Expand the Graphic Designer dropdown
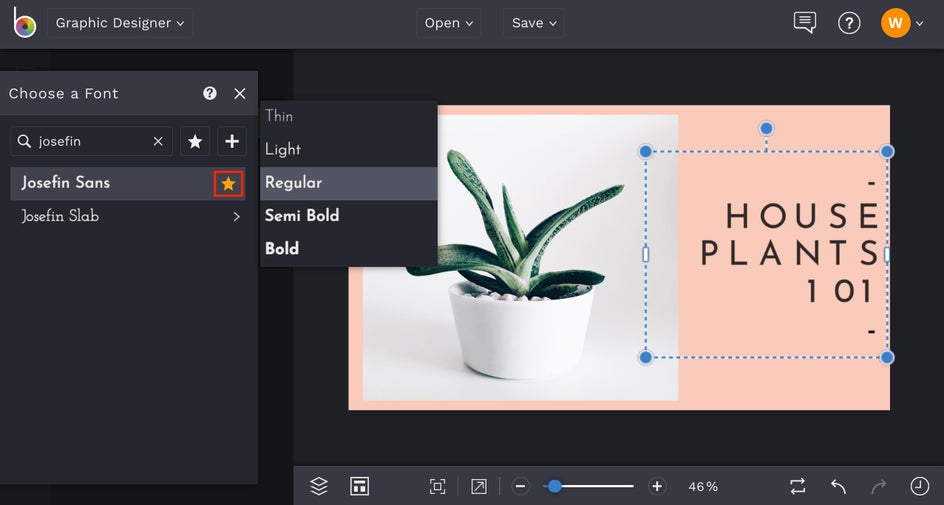Image resolution: width=944 pixels, height=505 pixels. tap(120, 23)
